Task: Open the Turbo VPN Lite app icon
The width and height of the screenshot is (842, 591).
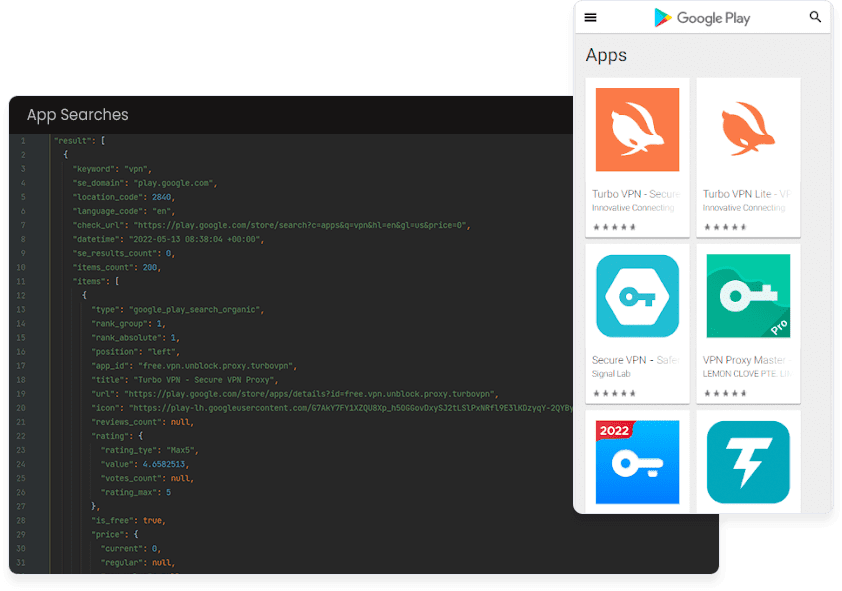Action: (748, 130)
